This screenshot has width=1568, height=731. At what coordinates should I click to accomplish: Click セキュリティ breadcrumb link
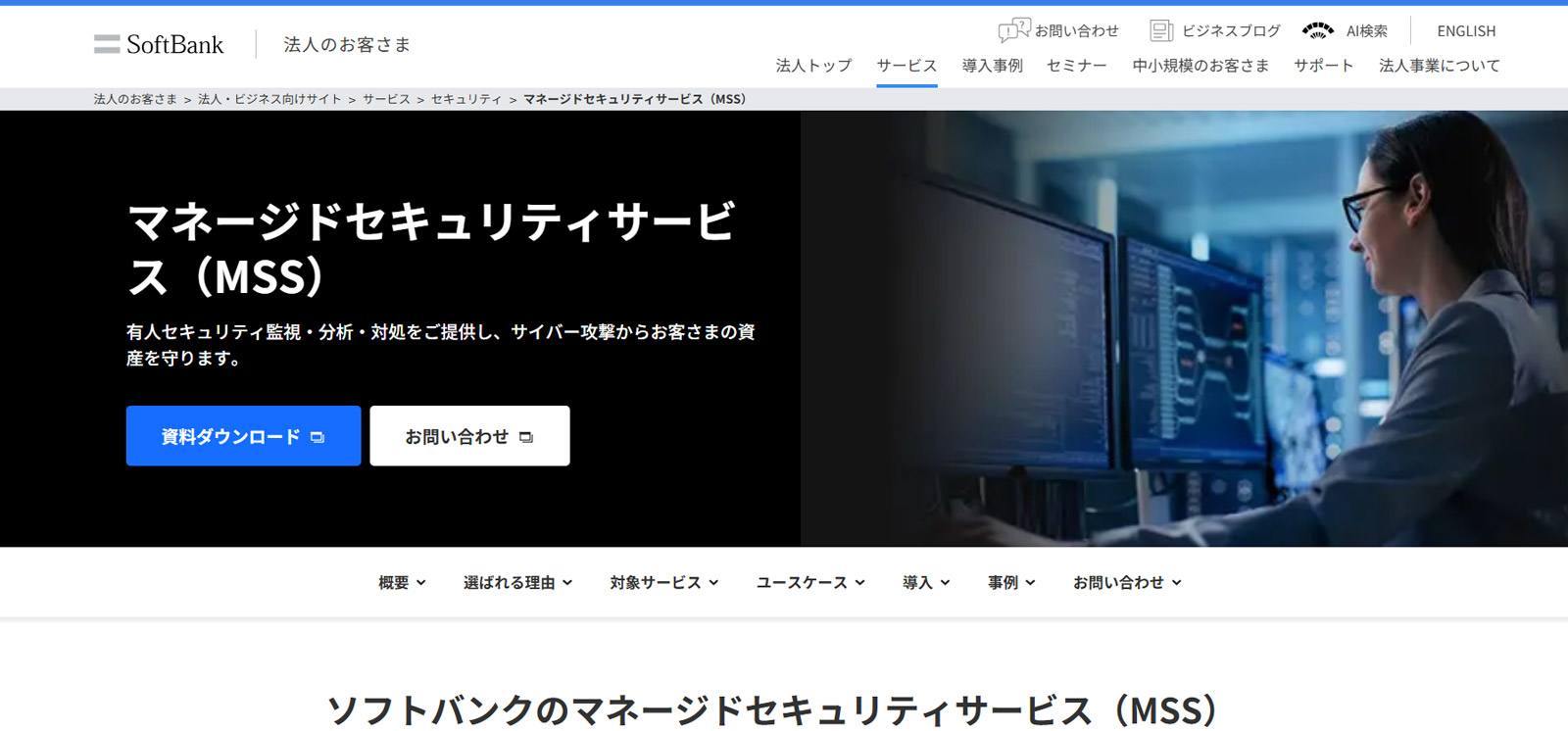tap(466, 99)
